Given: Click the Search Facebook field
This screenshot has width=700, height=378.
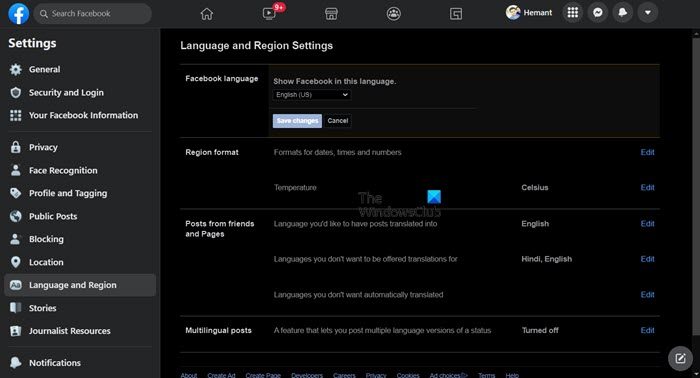Looking at the screenshot, I should pyautogui.click(x=93, y=13).
